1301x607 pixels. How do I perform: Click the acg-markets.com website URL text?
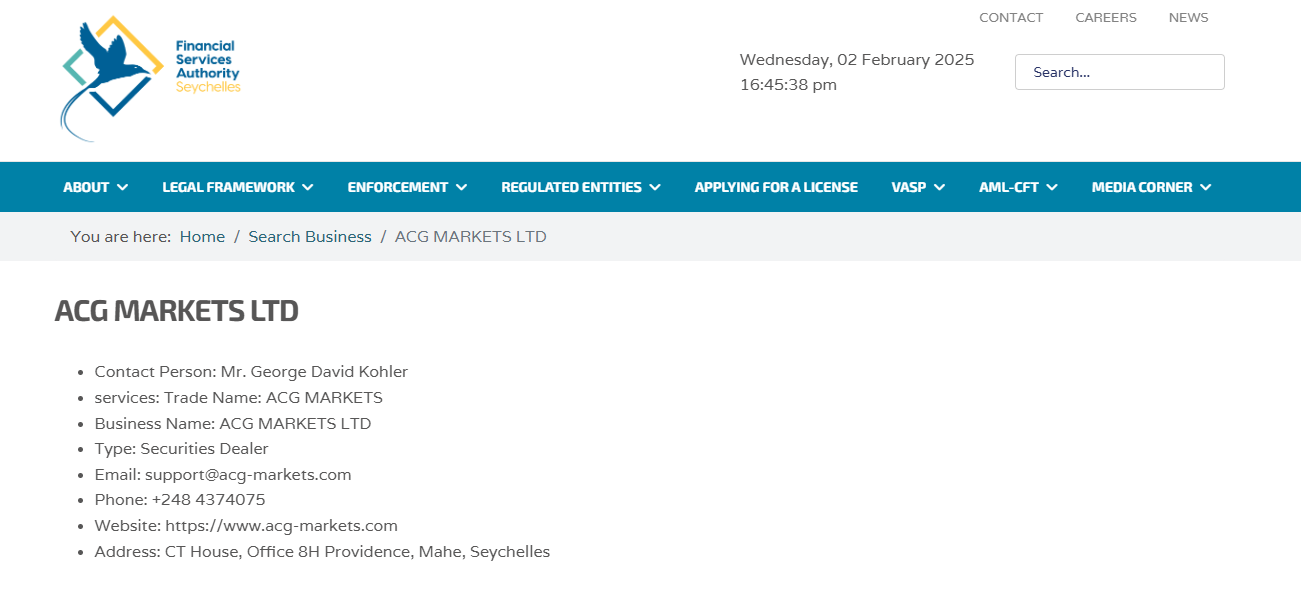pos(281,526)
